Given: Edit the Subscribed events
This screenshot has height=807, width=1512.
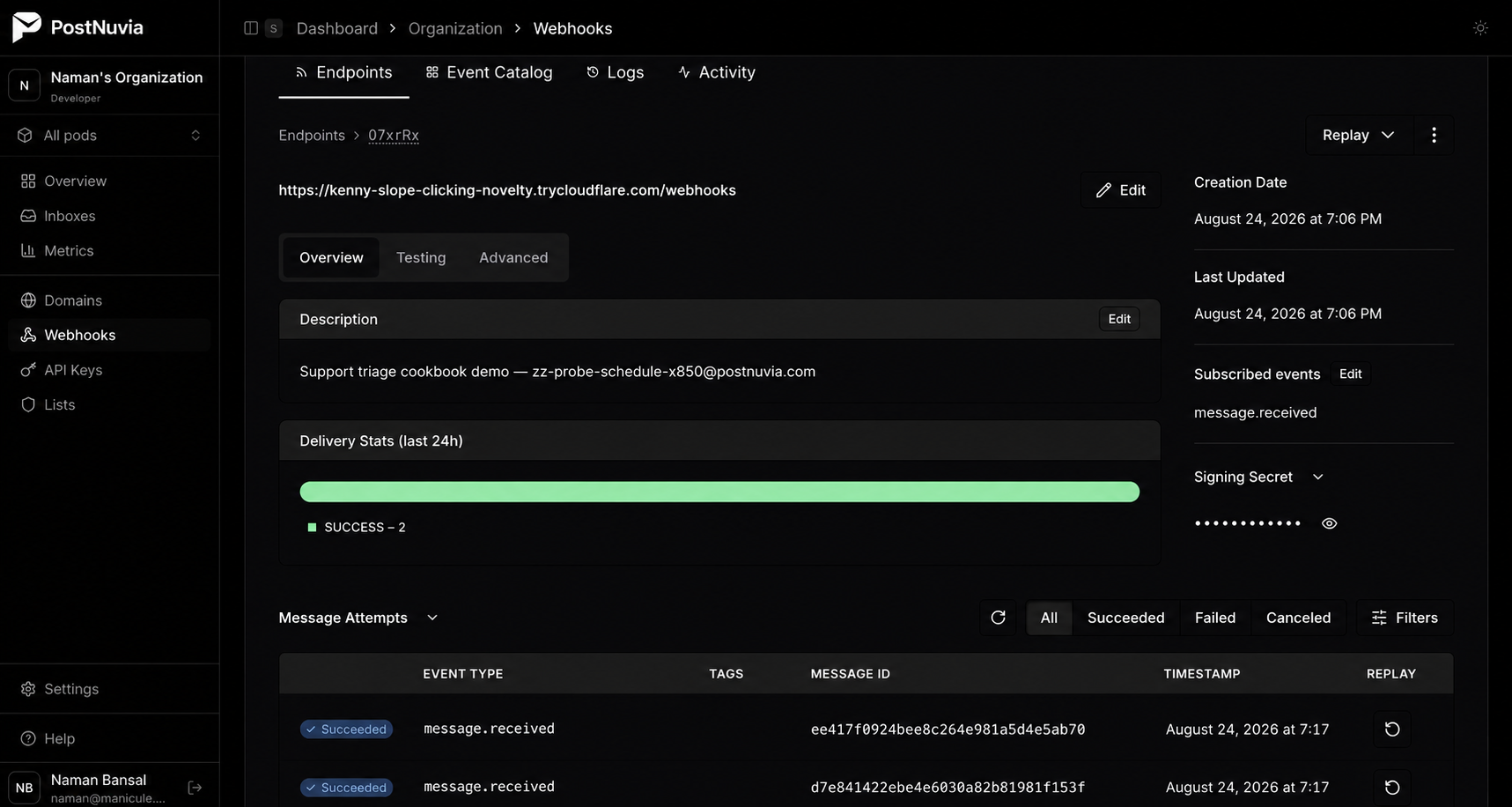Looking at the screenshot, I should pos(1350,374).
